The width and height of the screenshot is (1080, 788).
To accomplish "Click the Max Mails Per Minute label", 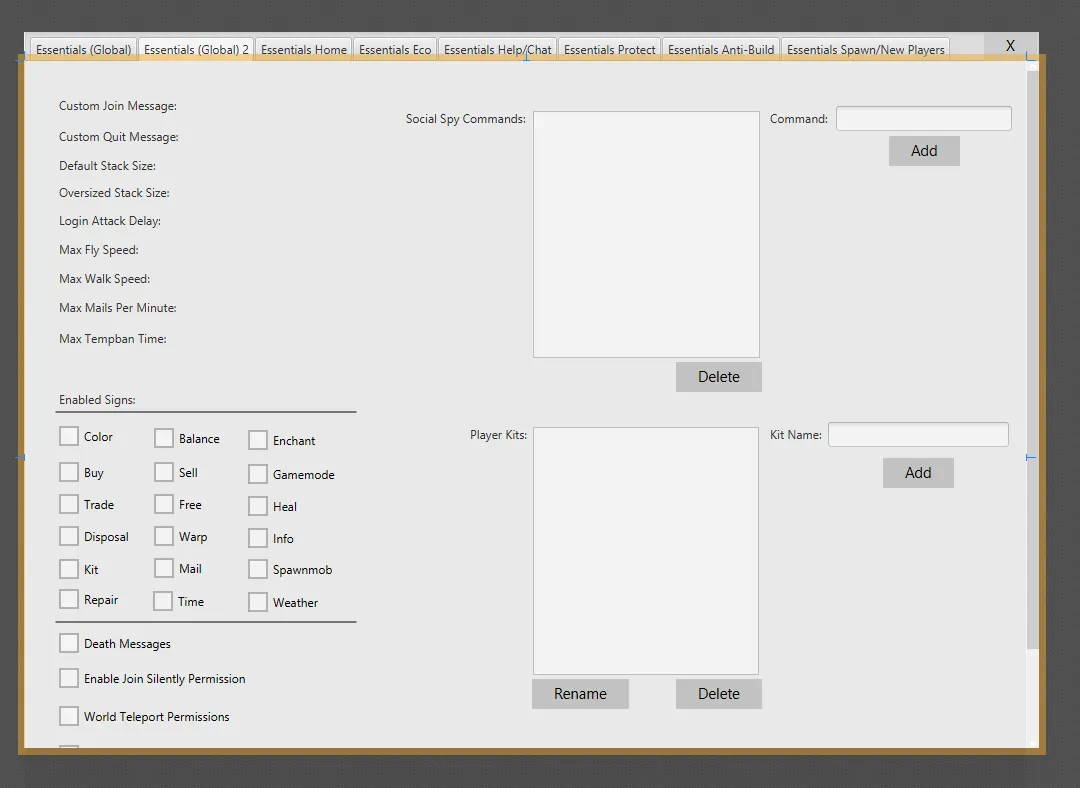I will (118, 308).
